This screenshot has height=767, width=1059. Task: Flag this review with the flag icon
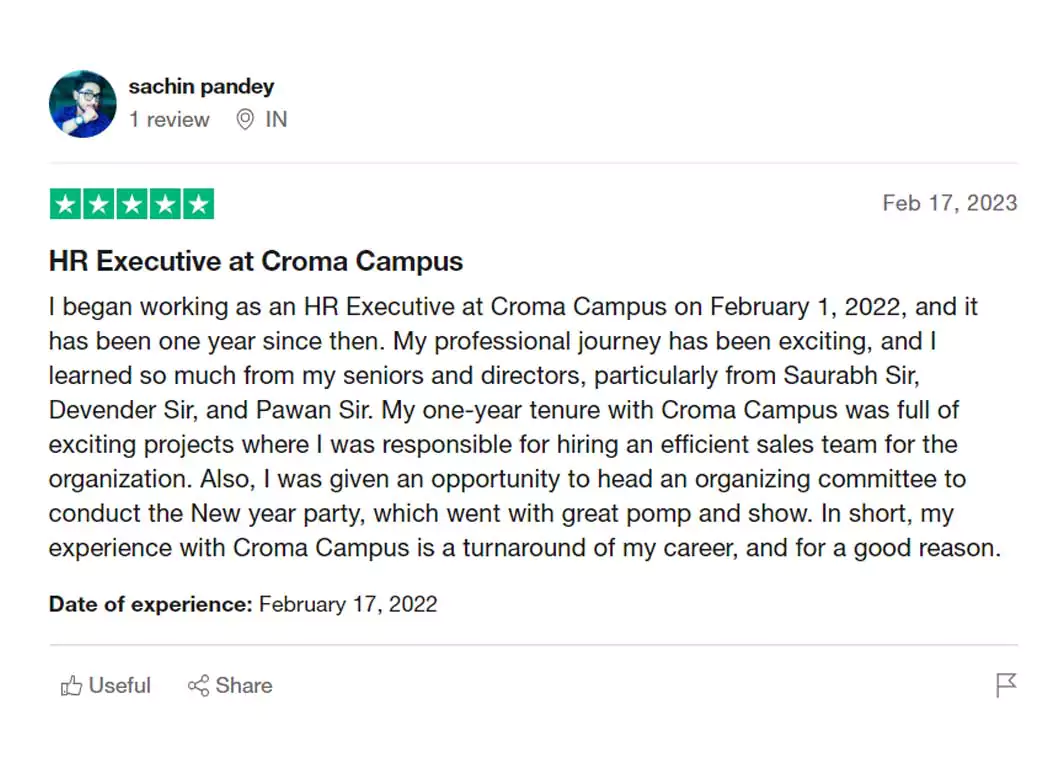1006,685
